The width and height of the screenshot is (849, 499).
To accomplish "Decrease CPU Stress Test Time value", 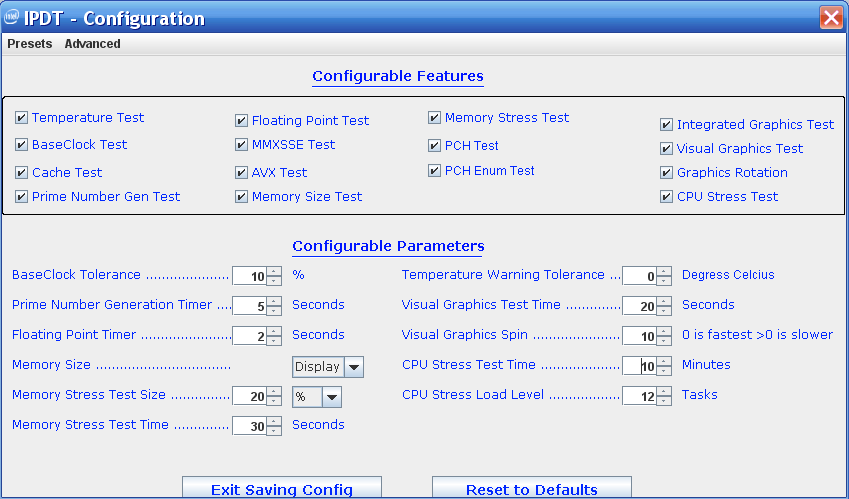I will coord(664,370).
